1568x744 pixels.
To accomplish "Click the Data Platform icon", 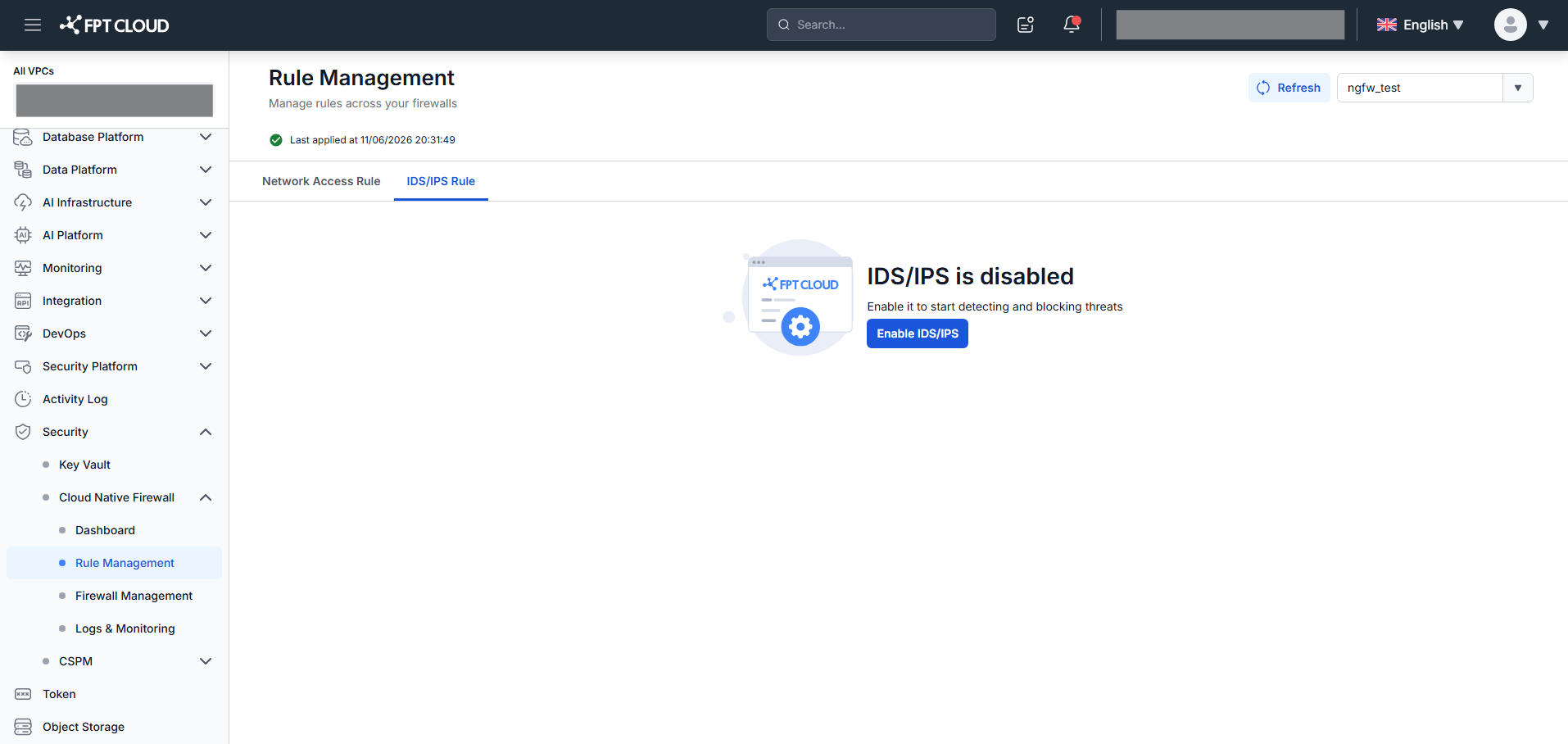I will coord(23,170).
